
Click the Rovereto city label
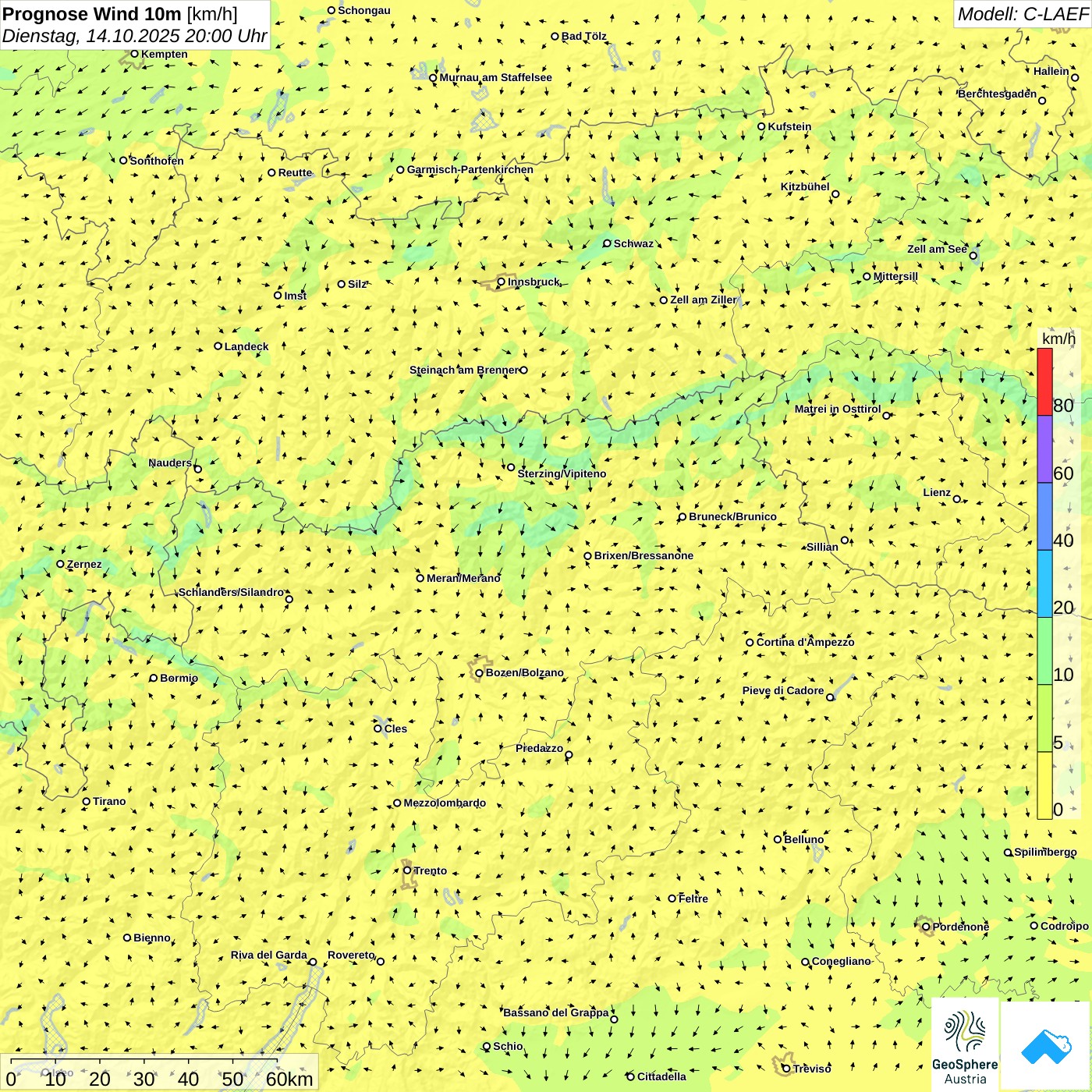tap(351, 955)
